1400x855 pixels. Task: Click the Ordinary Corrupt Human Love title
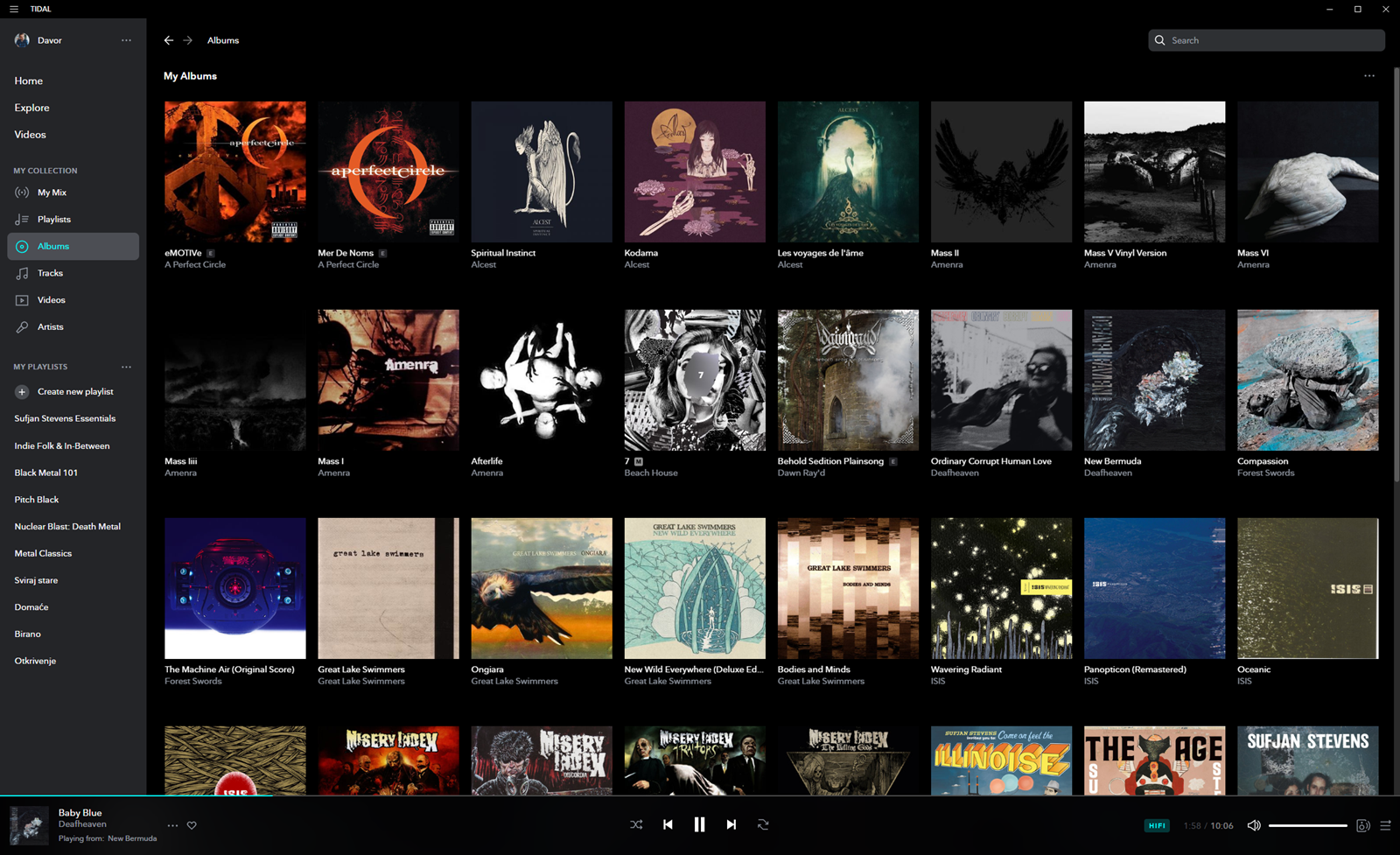[x=991, y=461]
